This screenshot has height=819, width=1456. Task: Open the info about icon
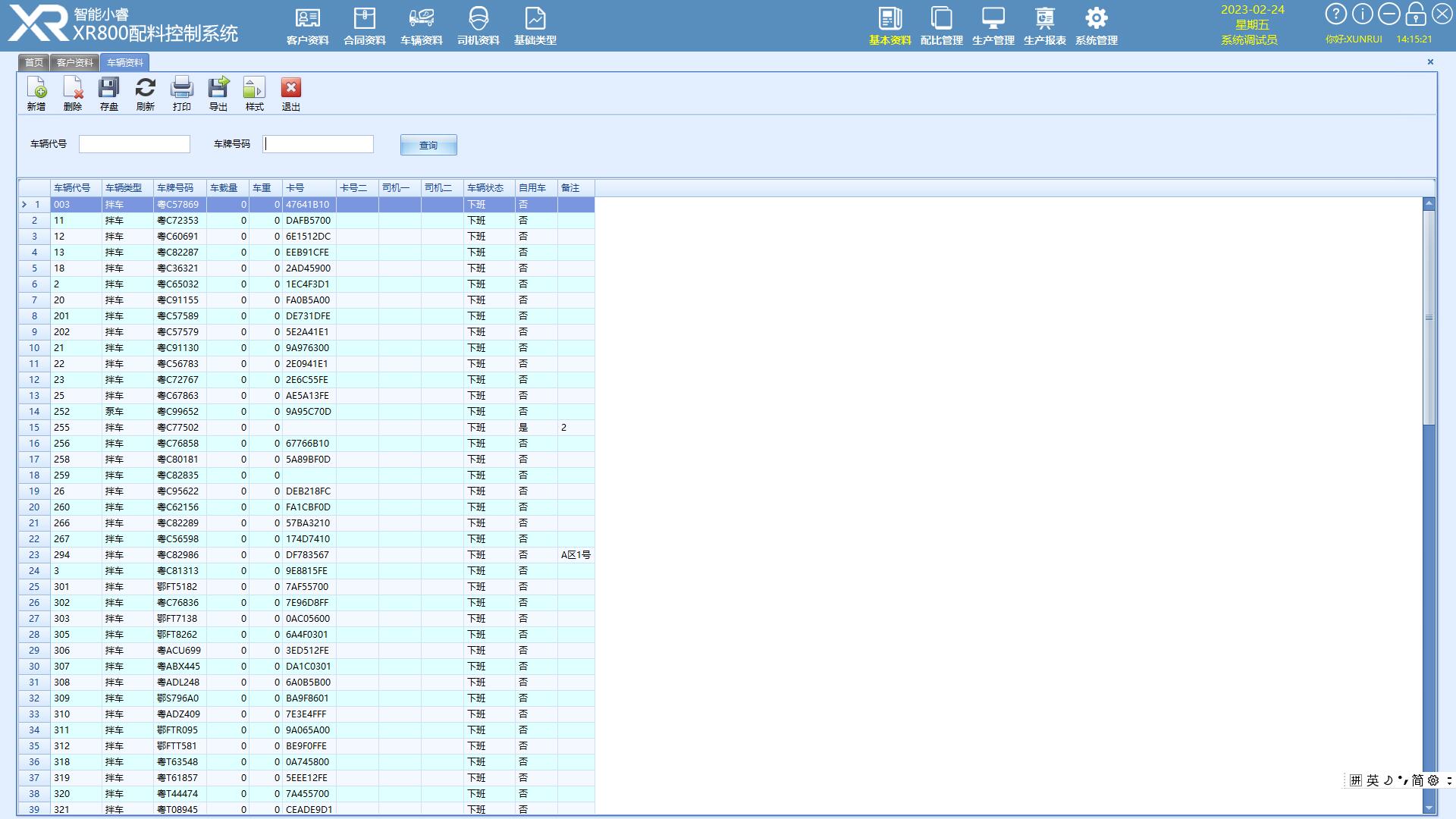[x=1362, y=14]
